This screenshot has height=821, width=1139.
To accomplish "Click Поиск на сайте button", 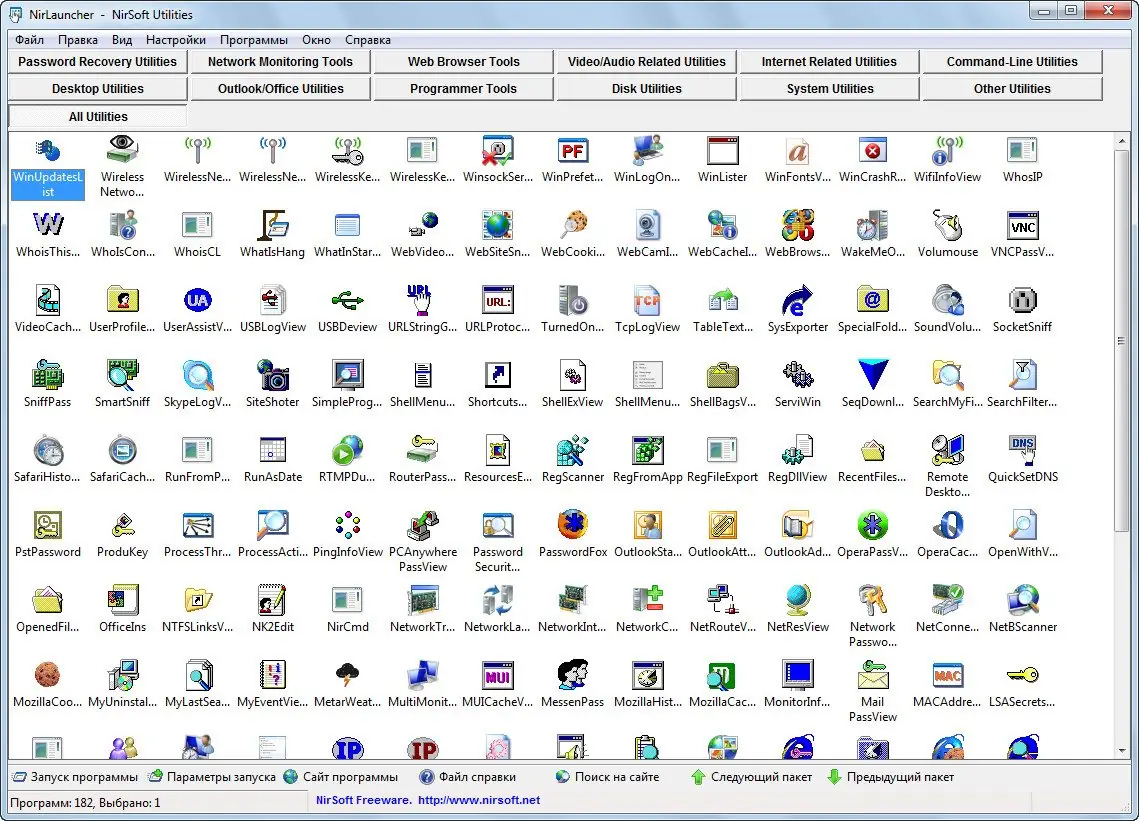I will 607,777.
